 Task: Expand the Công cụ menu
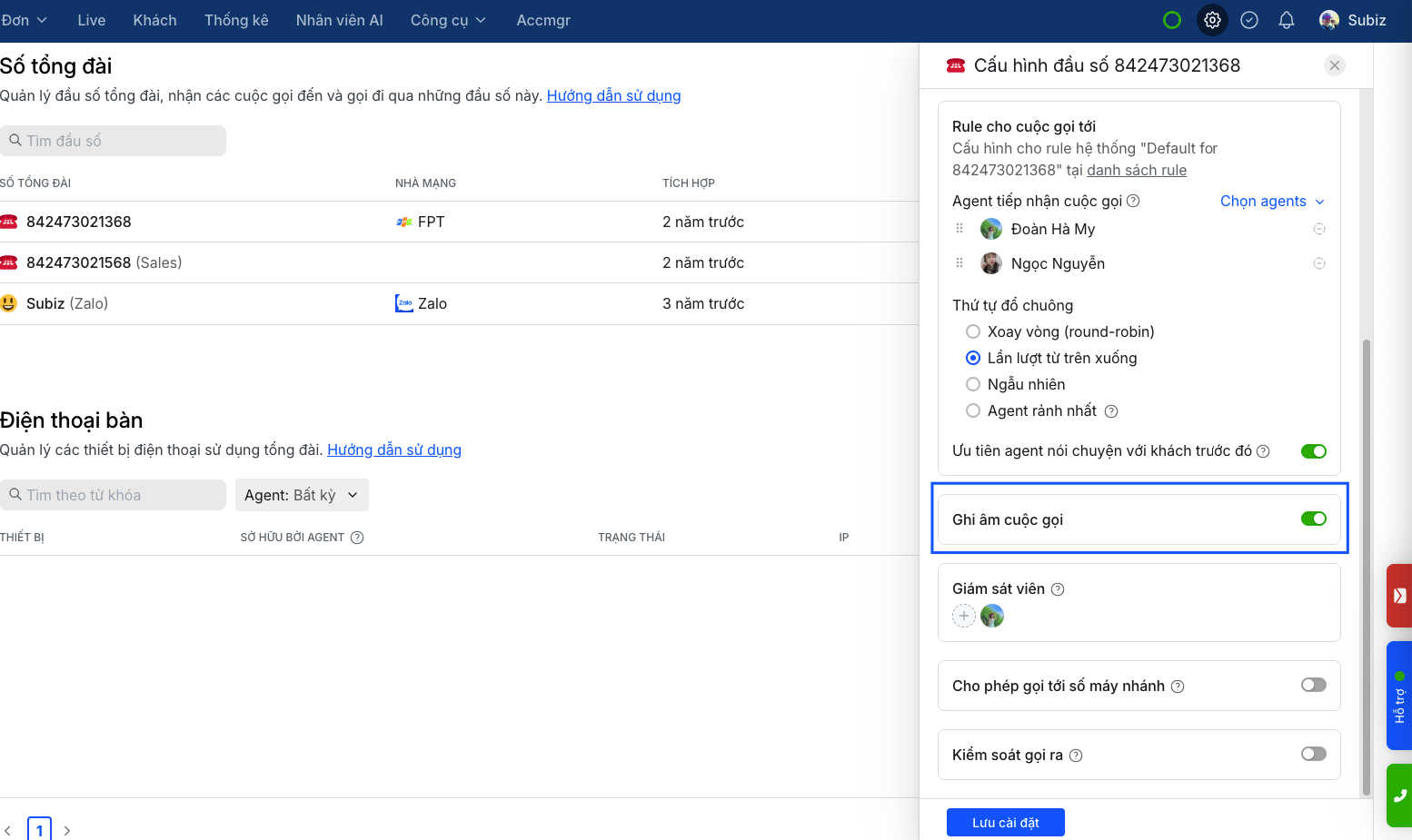pos(448,20)
